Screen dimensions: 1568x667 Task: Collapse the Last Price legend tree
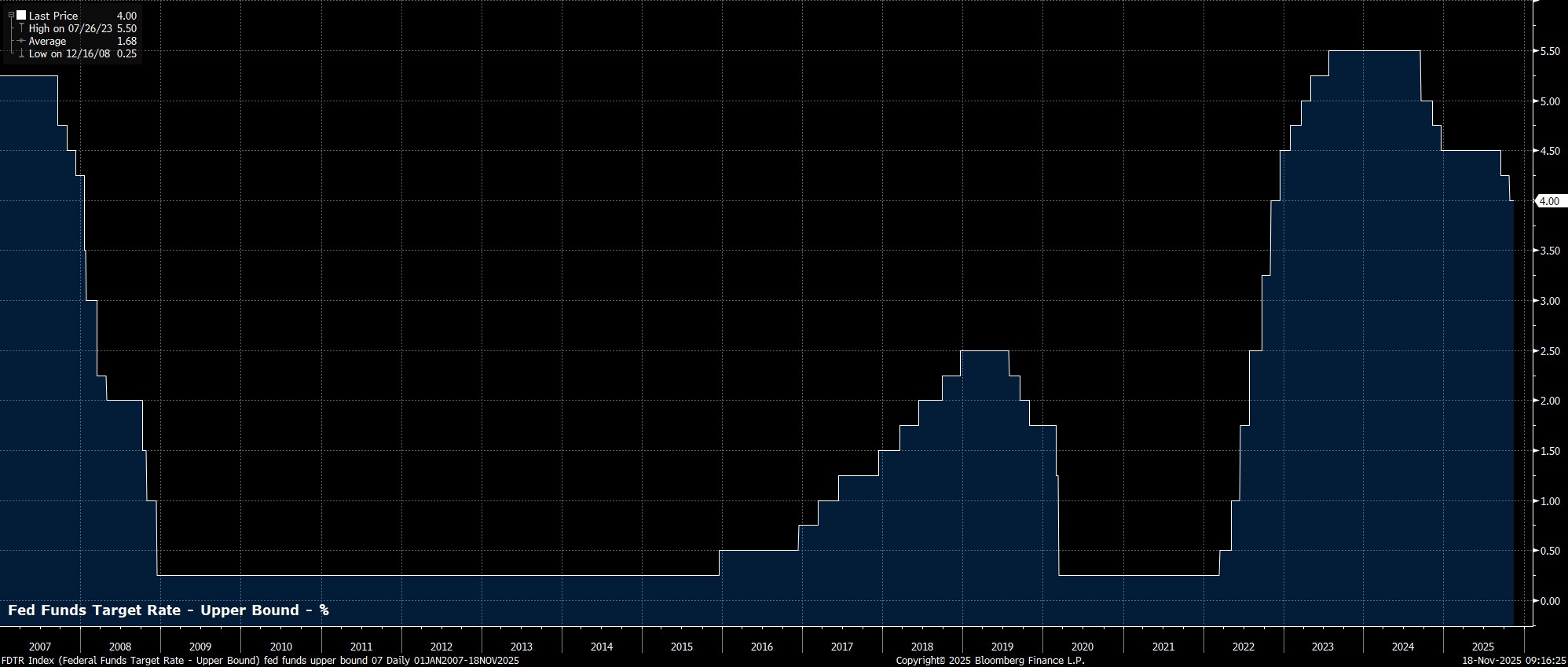12,16
